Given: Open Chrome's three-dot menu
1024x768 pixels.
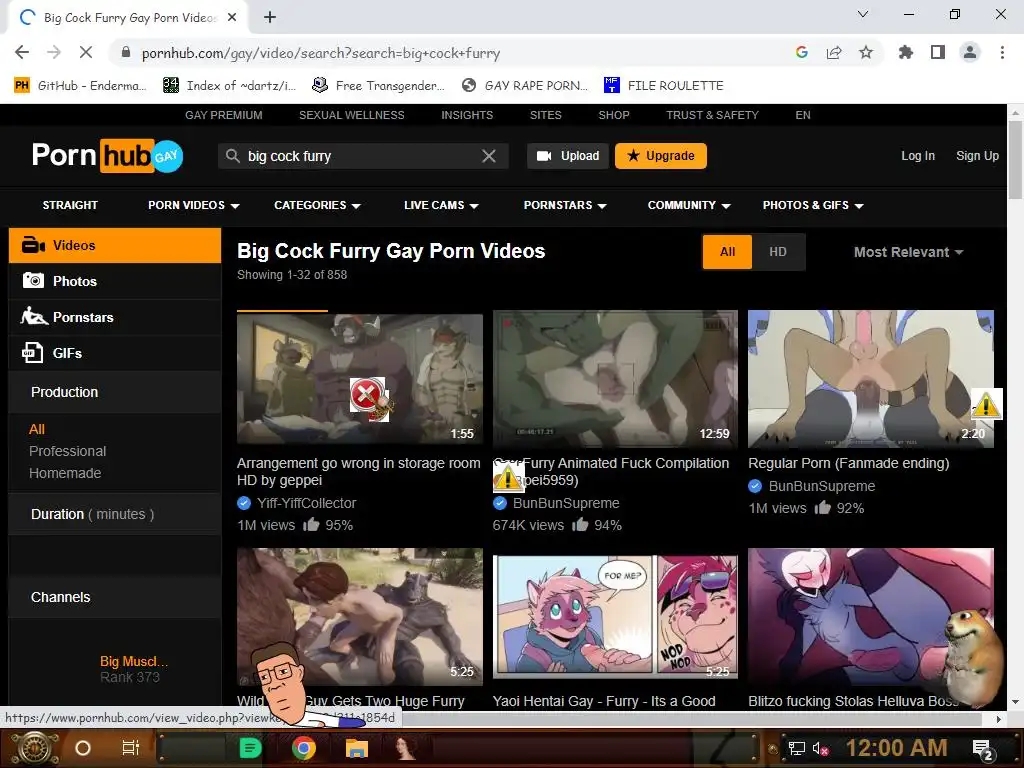Looking at the screenshot, I should pos(1002,52).
